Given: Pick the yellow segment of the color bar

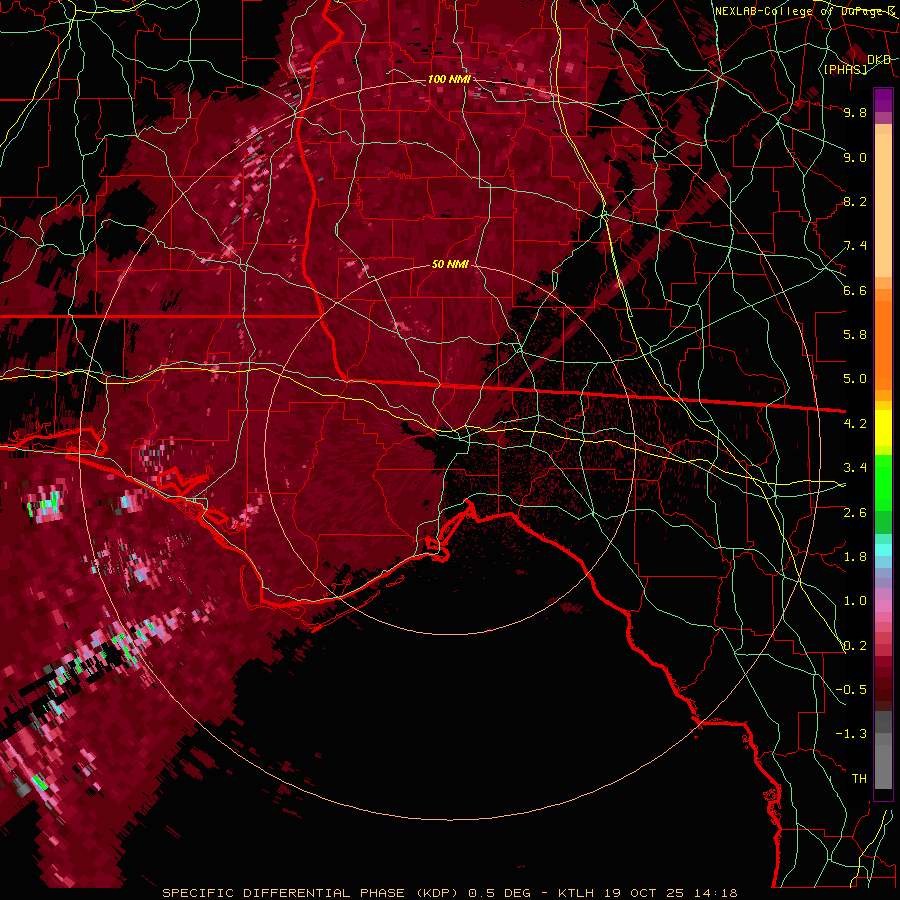Looking at the screenshot, I should pyautogui.click(x=883, y=428).
